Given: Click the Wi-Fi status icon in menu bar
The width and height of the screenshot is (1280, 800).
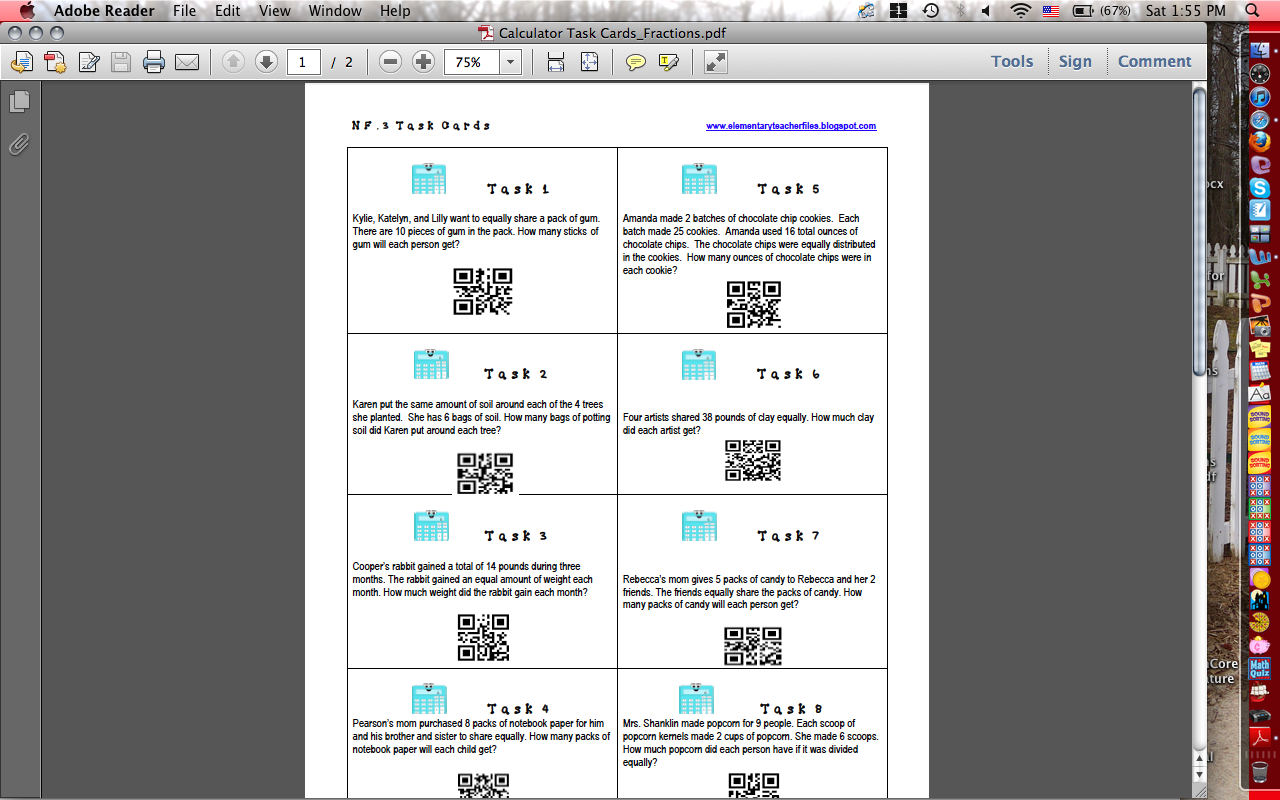Looking at the screenshot, I should [1020, 11].
